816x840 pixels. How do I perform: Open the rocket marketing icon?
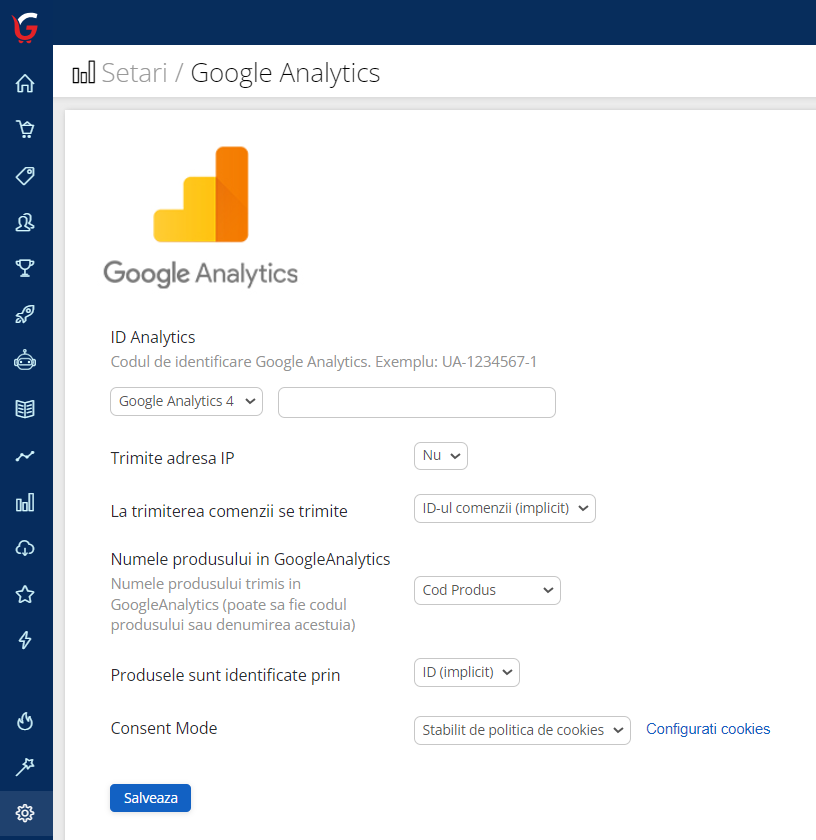coord(25,316)
